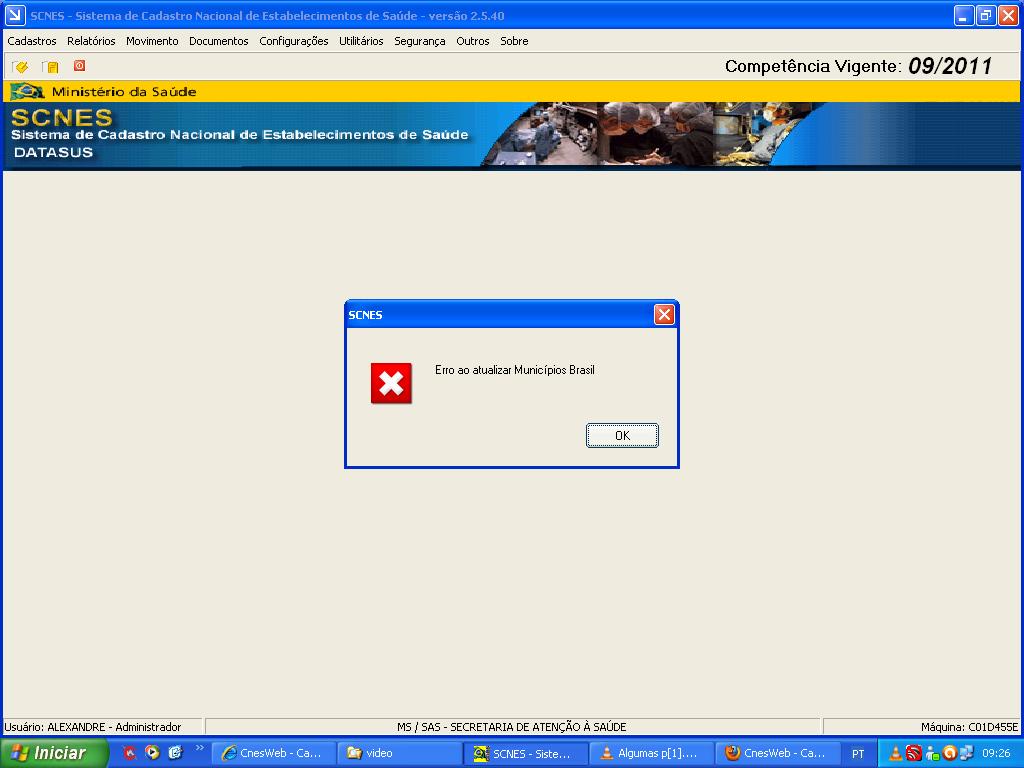This screenshot has height=768, width=1024.
Task: Click the Iniciar start button
Action: (x=54, y=753)
